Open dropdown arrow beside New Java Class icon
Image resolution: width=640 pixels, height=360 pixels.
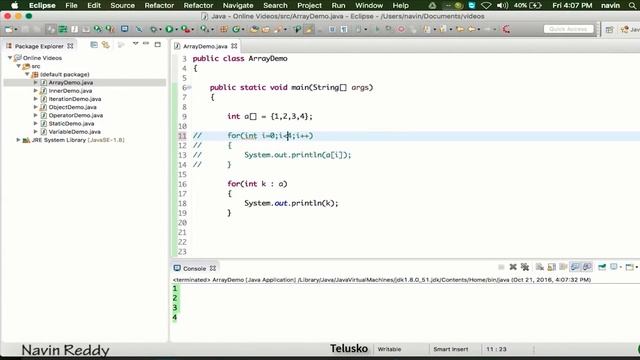coord(242,29)
